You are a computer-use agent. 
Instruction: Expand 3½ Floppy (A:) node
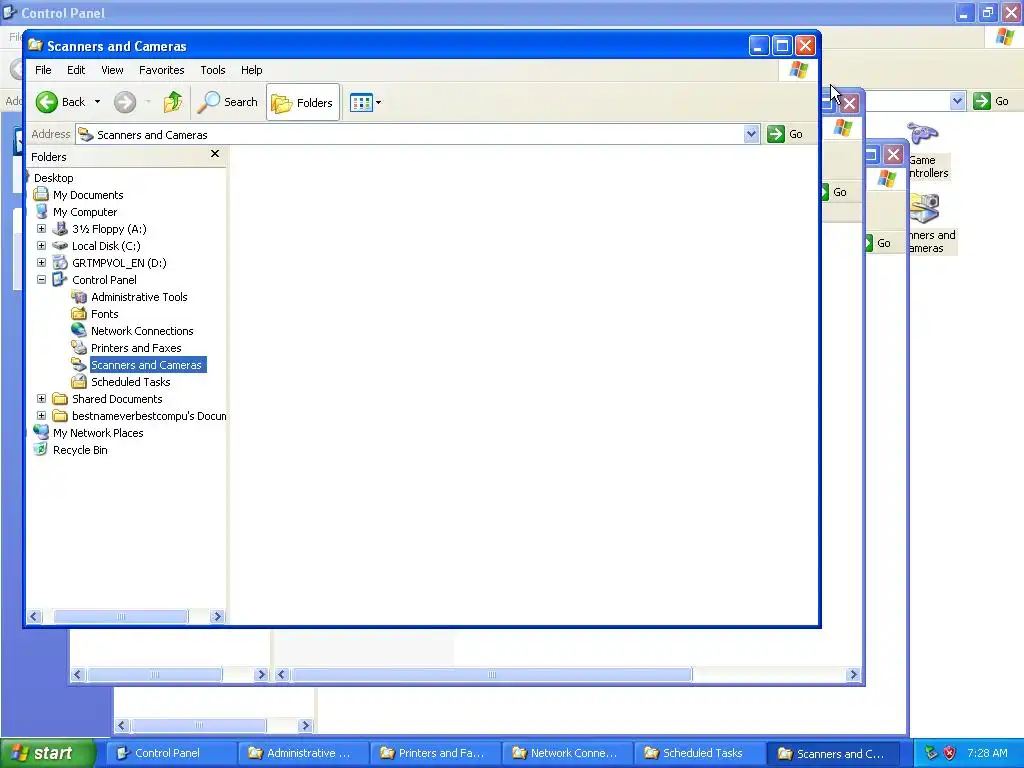coord(41,229)
